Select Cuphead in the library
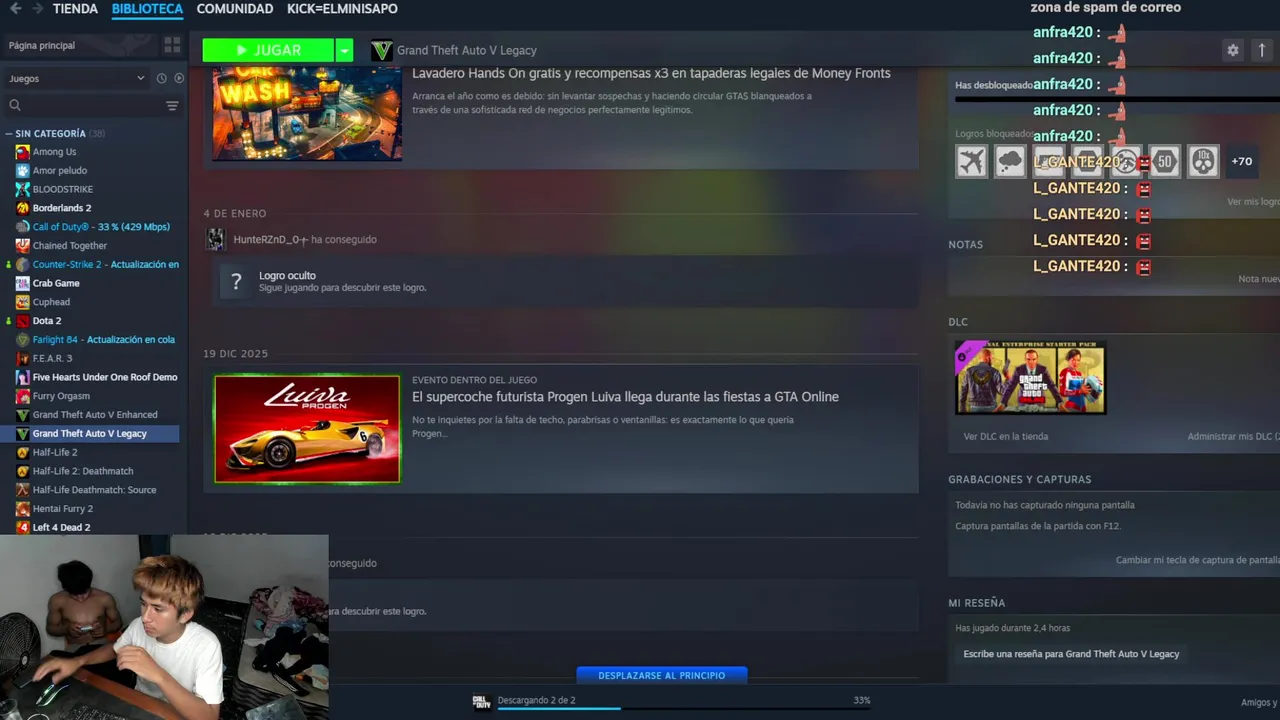 pyautogui.click(x=51, y=302)
